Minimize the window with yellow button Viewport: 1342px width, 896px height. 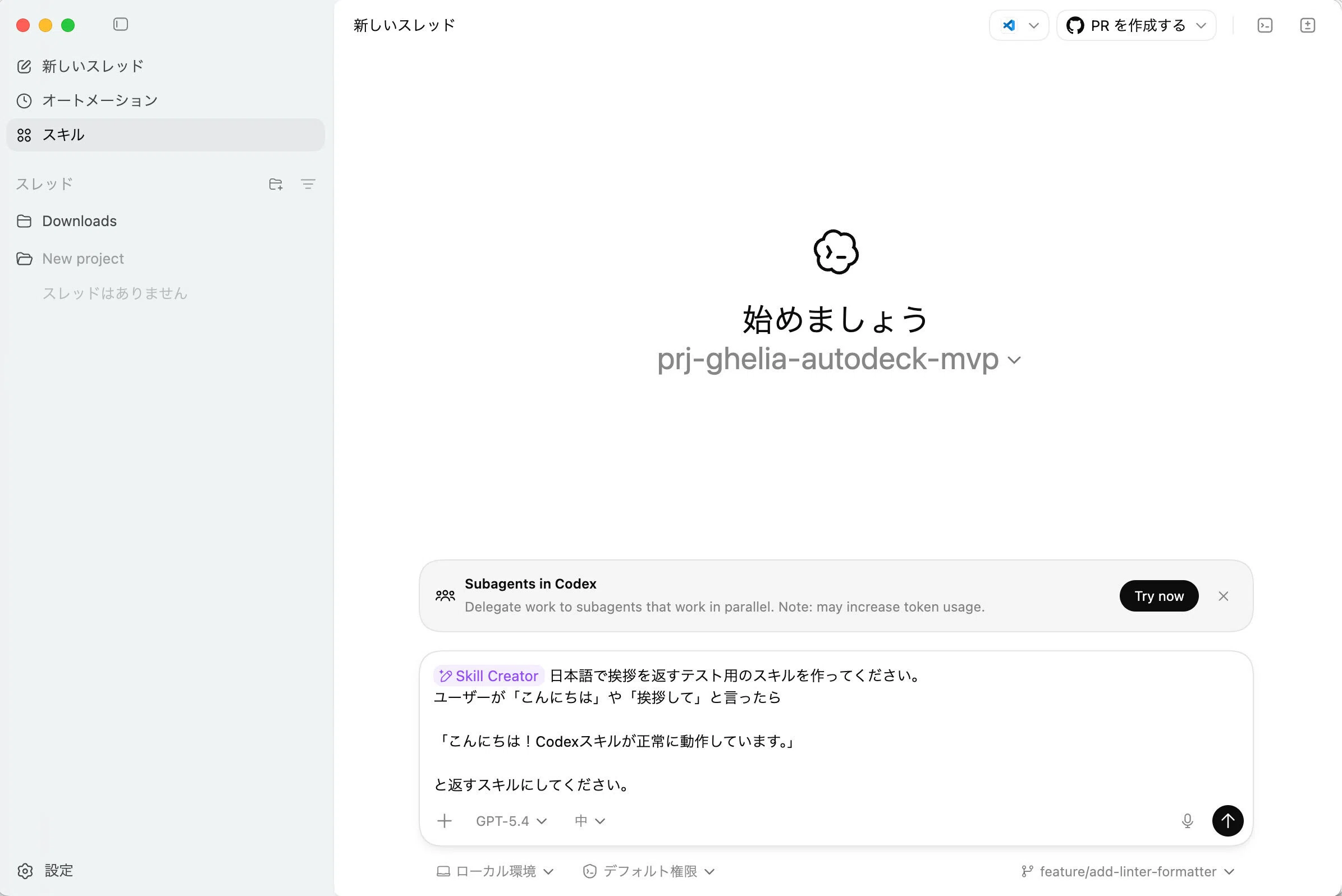tap(45, 25)
